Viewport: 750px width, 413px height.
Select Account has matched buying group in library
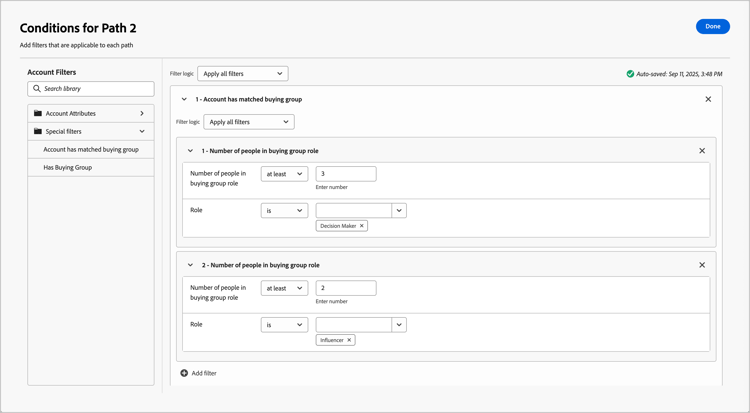pos(91,149)
